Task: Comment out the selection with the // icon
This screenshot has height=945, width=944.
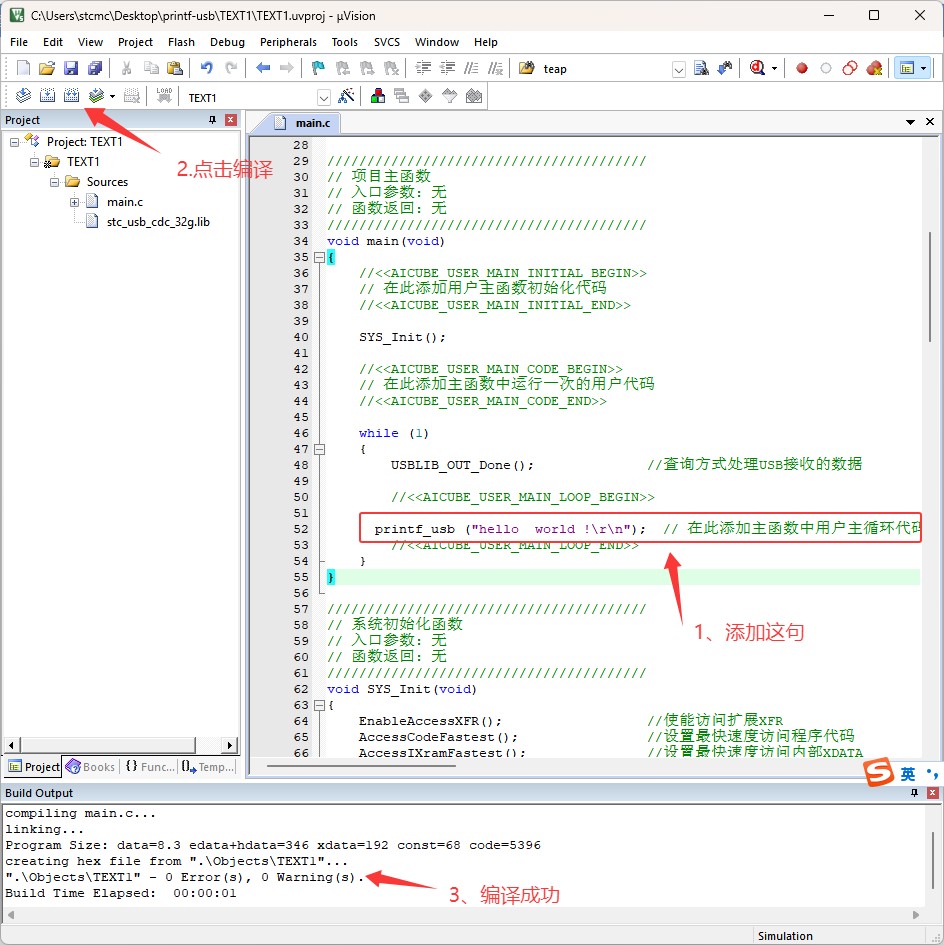Action: pos(471,68)
